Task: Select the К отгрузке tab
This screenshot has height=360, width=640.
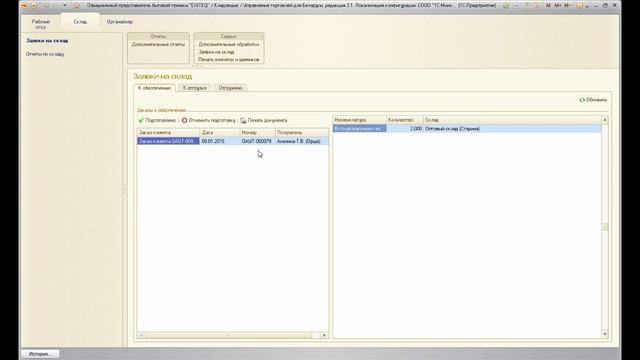Action: point(195,88)
